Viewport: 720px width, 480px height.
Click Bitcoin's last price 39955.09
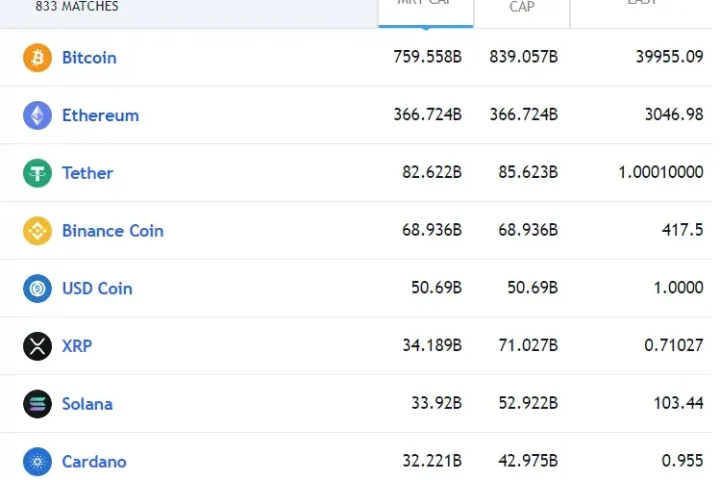[x=669, y=58]
